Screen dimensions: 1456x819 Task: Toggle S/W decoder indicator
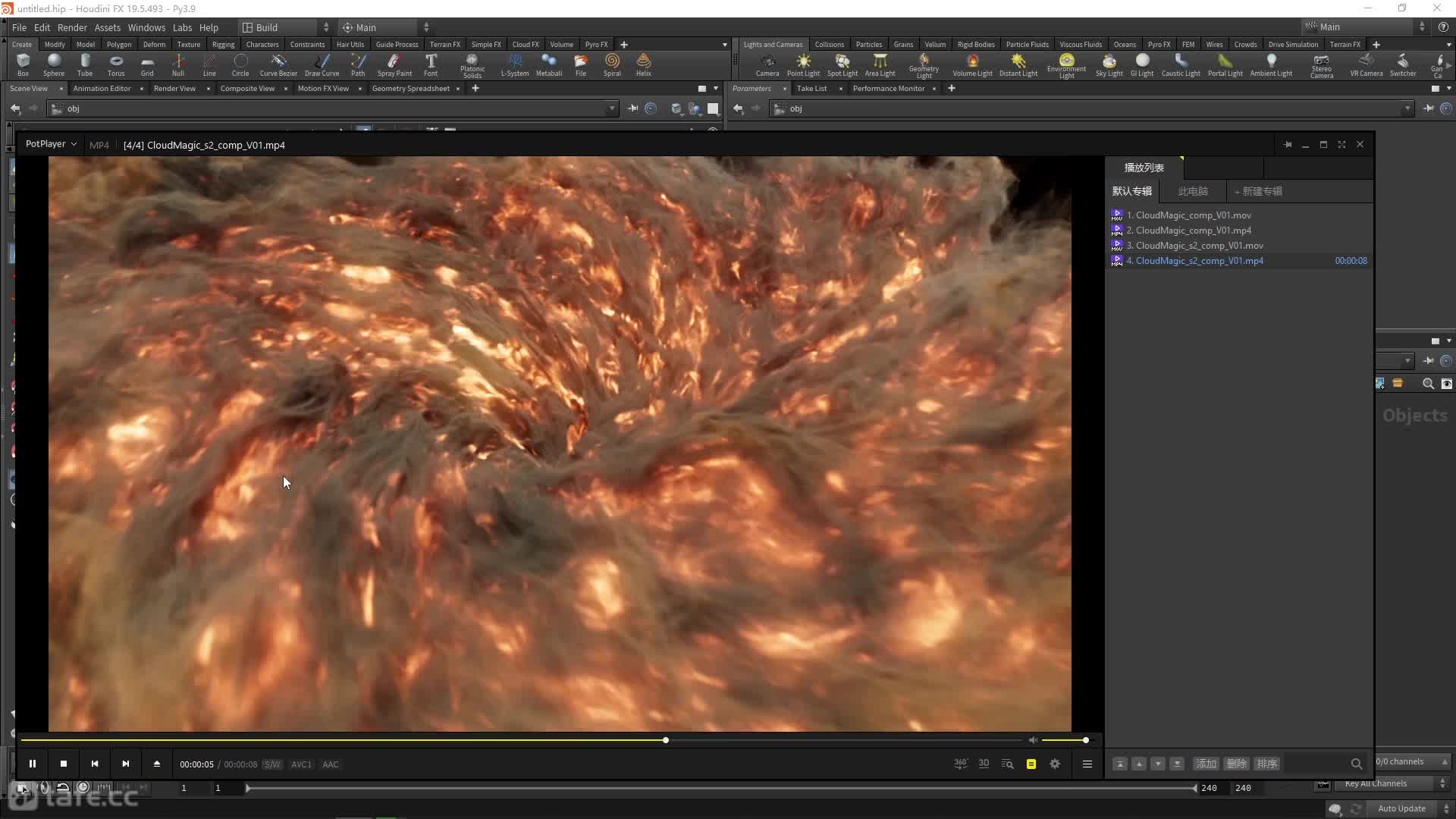[x=272, y=764]
